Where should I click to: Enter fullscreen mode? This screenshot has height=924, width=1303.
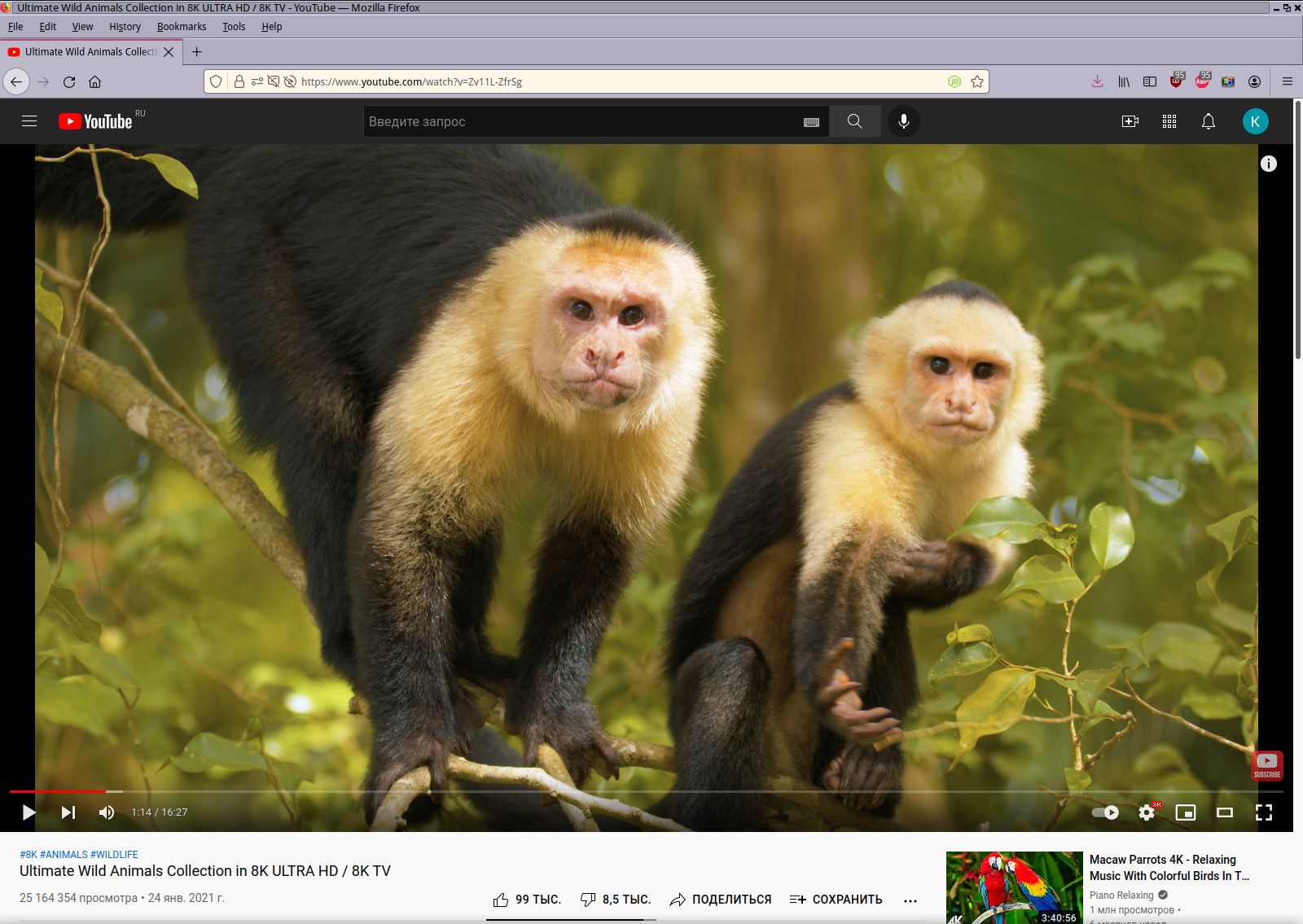[1264, 812]
